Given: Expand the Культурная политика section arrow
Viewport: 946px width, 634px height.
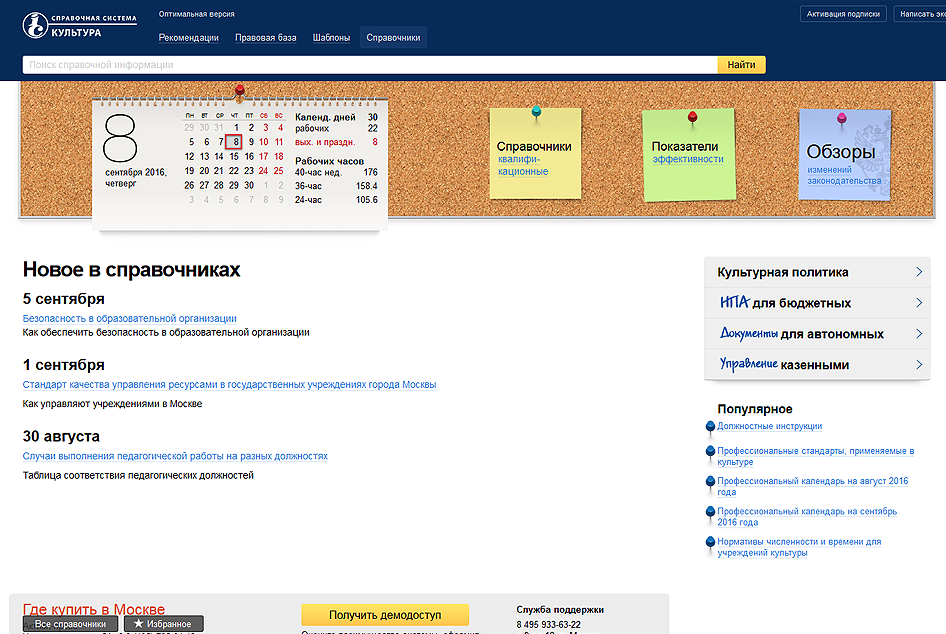Looking at the screenshot, I should click(x=918, y=272).
